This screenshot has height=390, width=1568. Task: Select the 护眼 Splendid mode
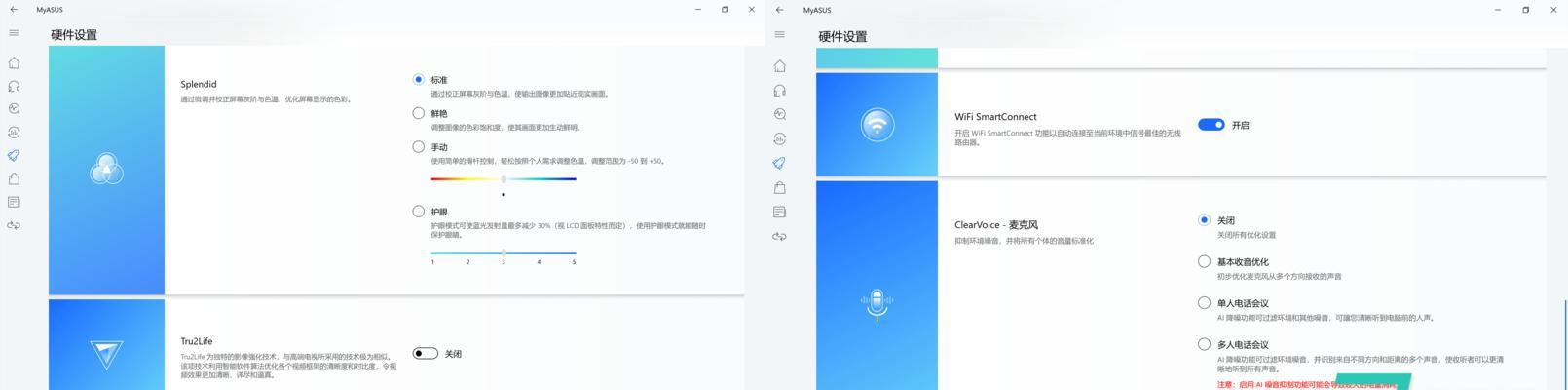pyautogui.click(x=418, y=212)
